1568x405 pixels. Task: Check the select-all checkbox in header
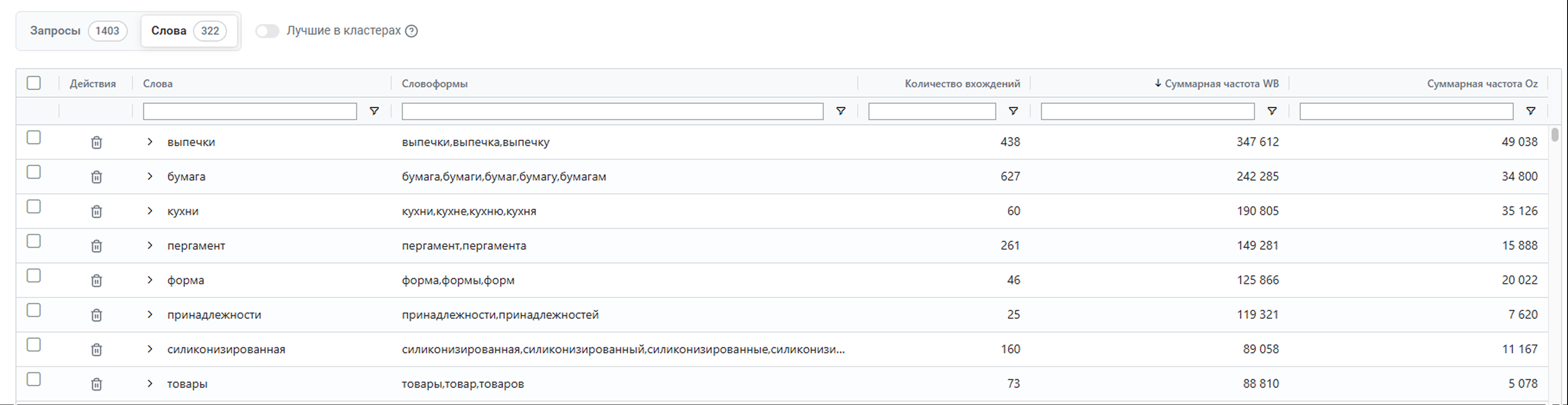pos(34,83)
